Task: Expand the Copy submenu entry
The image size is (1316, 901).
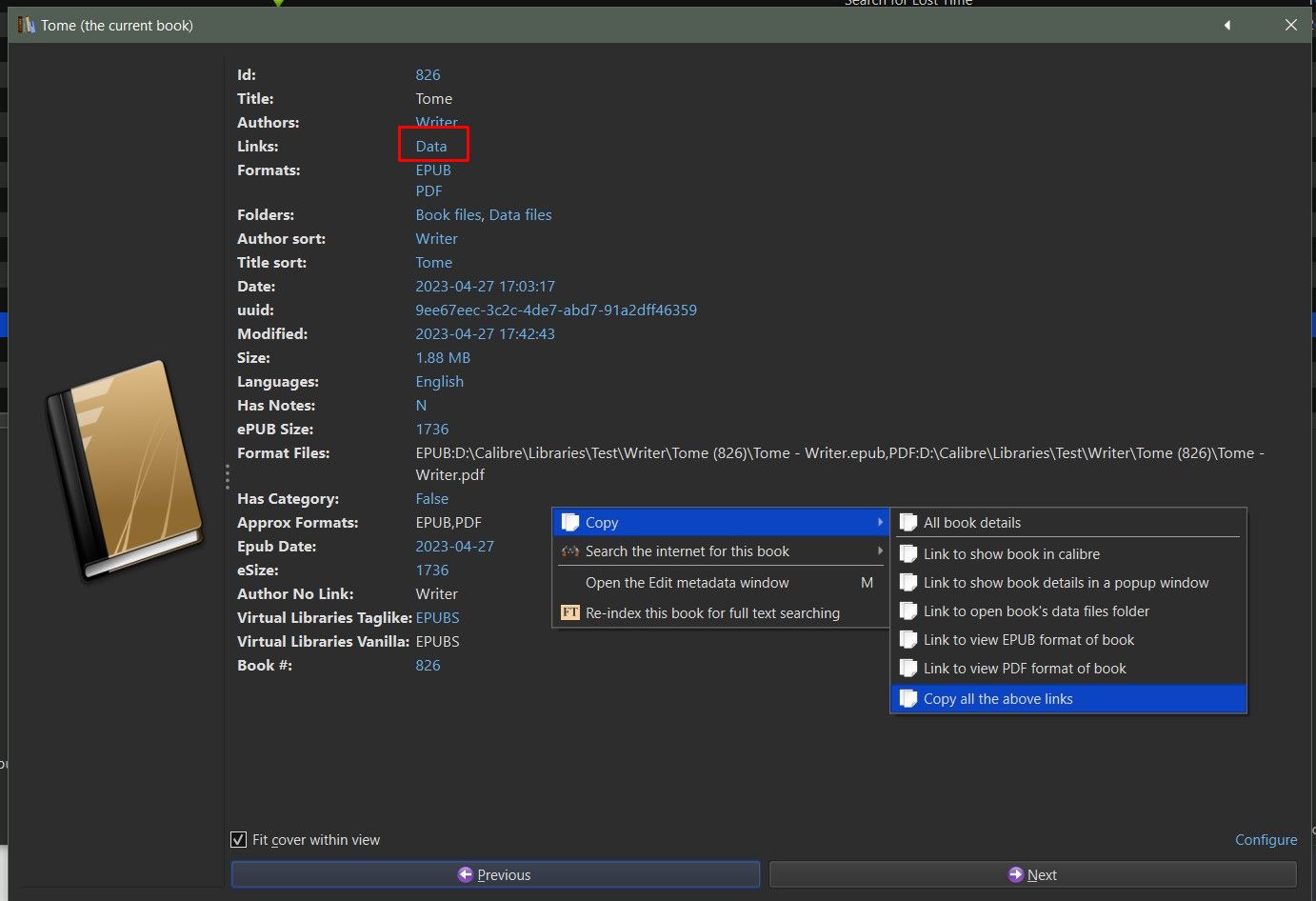Action: (720, 522)
